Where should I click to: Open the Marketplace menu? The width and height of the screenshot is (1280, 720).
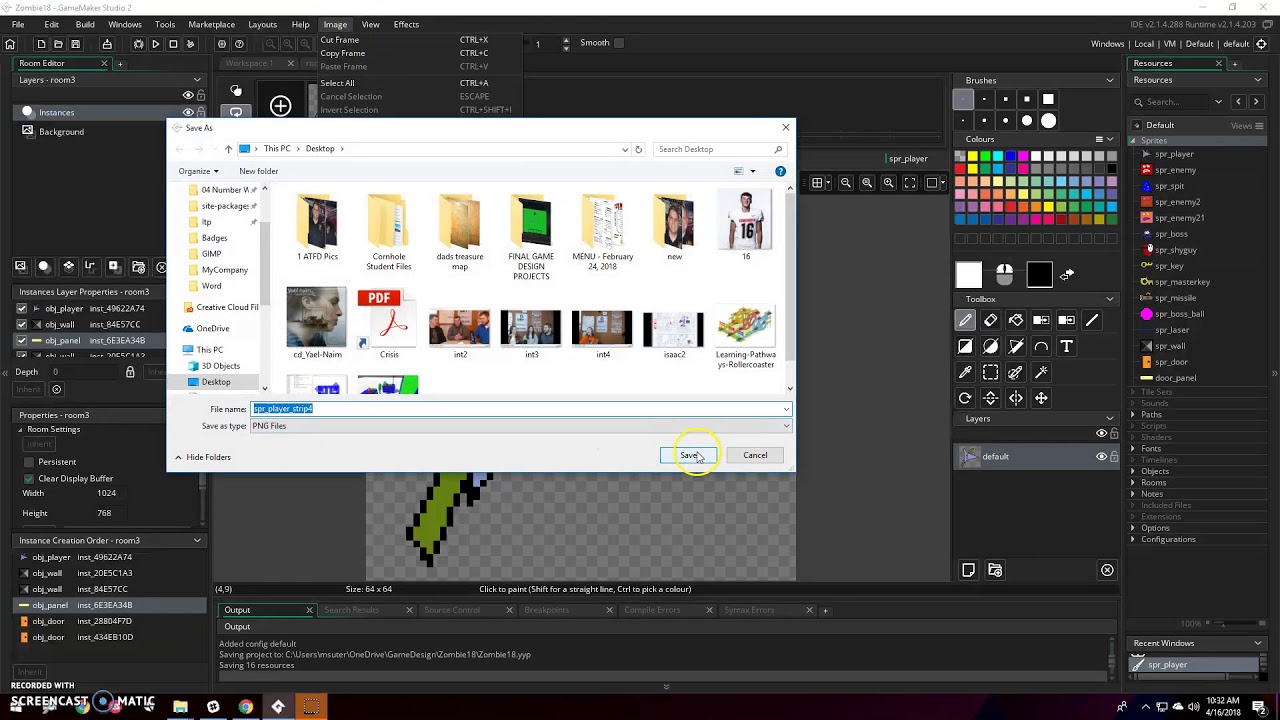211,24
